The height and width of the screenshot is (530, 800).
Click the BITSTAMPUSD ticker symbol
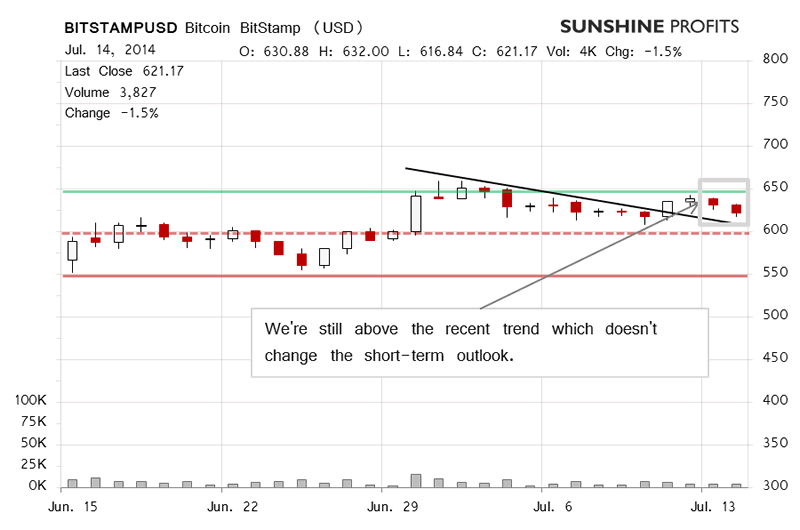pyautogui.click(x=121, y=28)
